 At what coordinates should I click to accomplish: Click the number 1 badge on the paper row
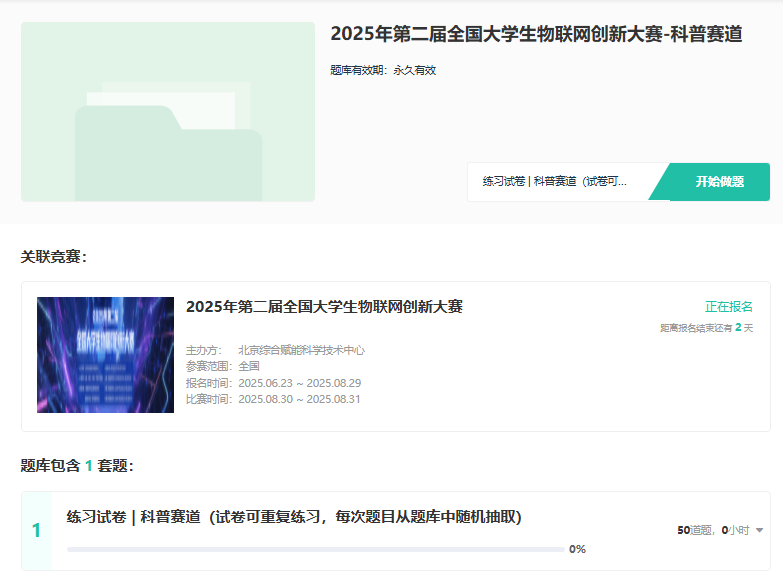pos(36,531)
